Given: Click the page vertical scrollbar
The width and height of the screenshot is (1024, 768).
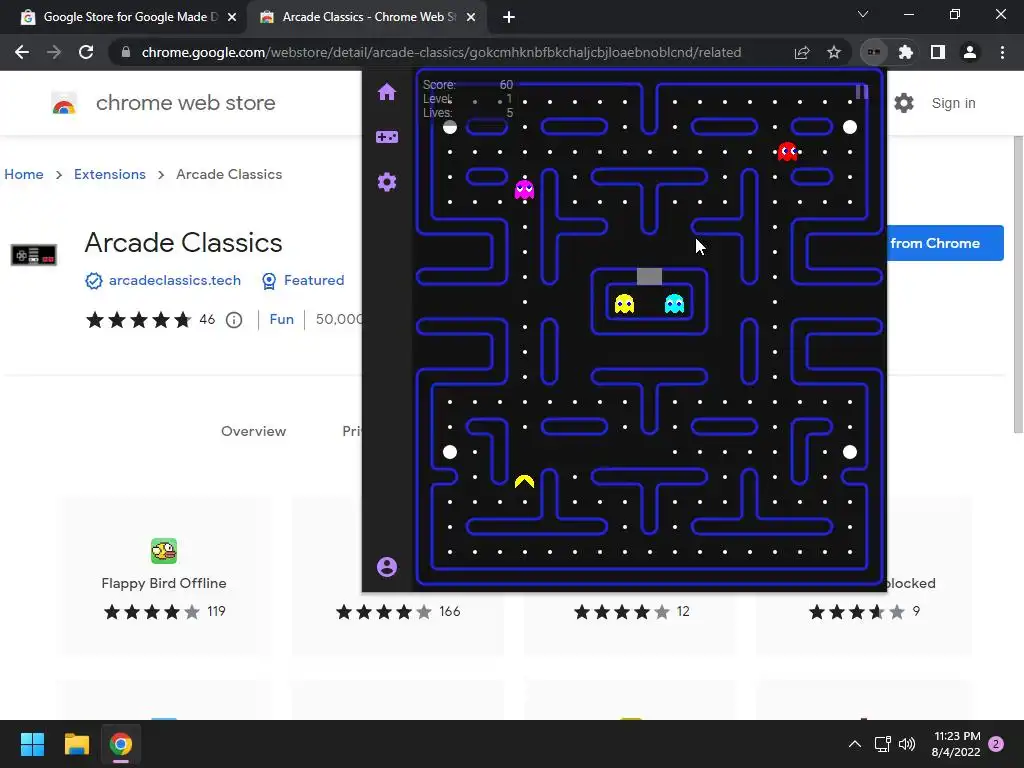Looking at the screenshot, I should (x=1017, y=284).
